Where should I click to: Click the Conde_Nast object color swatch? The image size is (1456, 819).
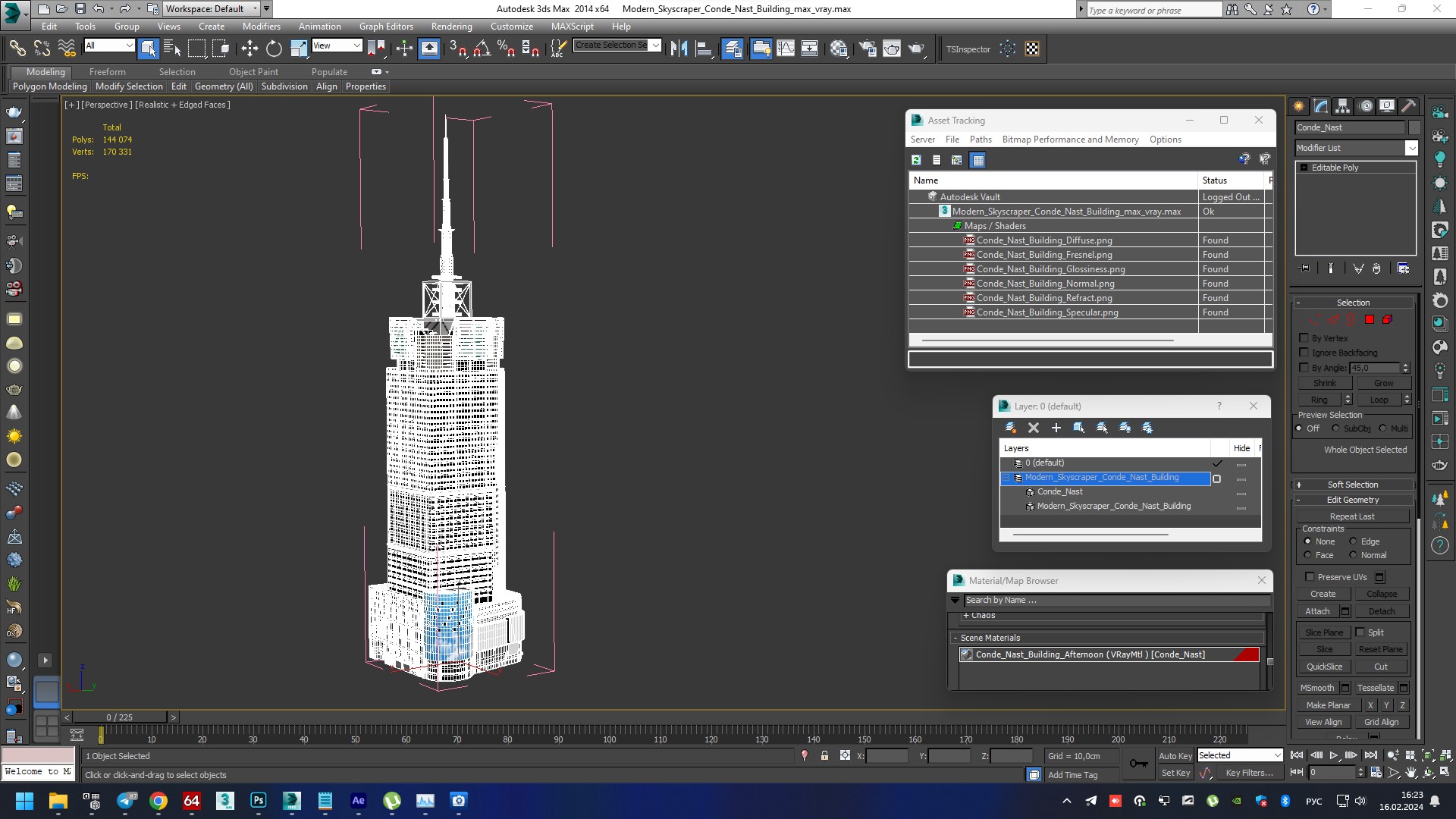pyautogui.click(x=1414, y=127)
